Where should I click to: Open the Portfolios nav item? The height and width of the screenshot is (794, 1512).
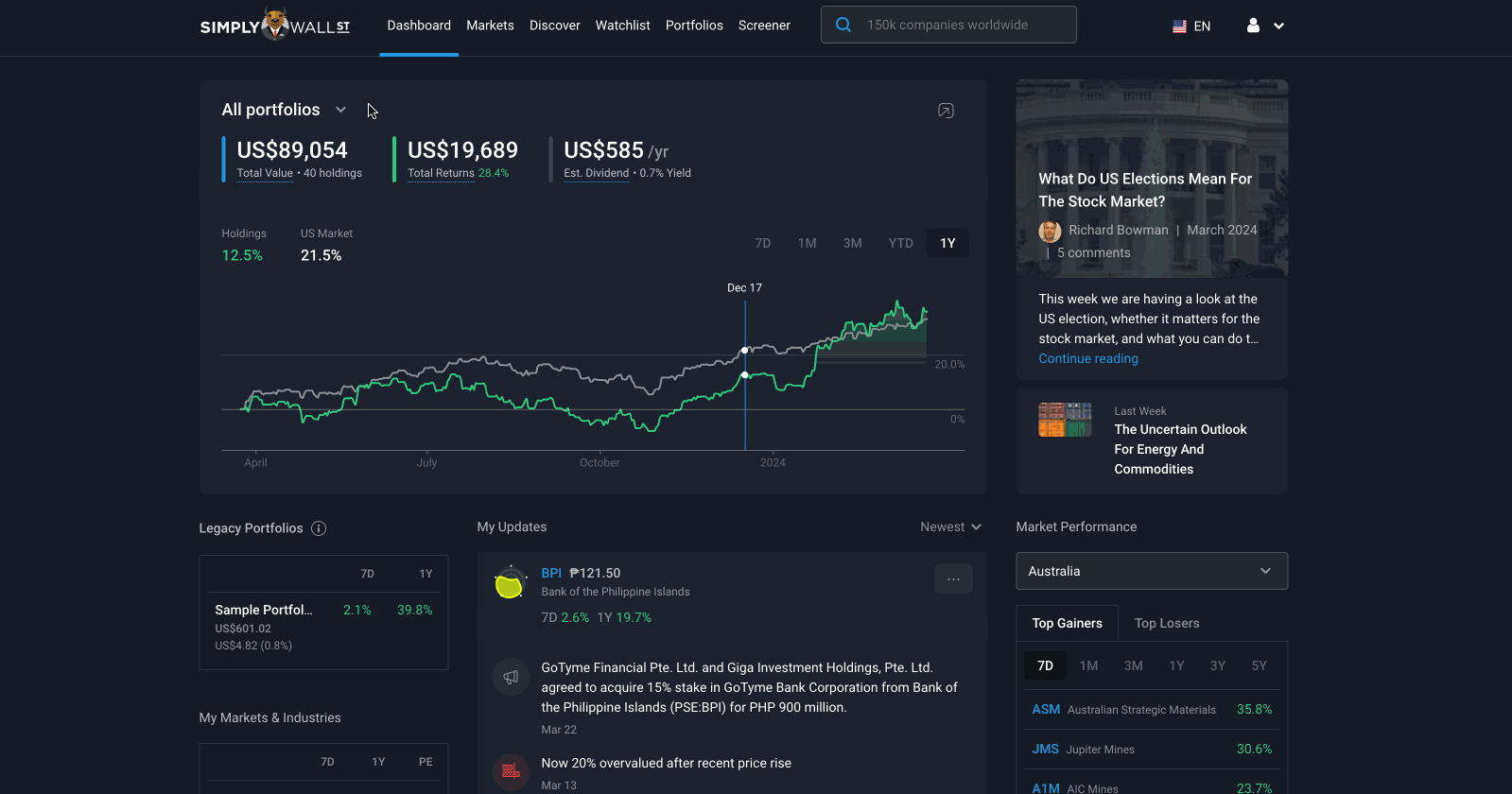point(694,26)
